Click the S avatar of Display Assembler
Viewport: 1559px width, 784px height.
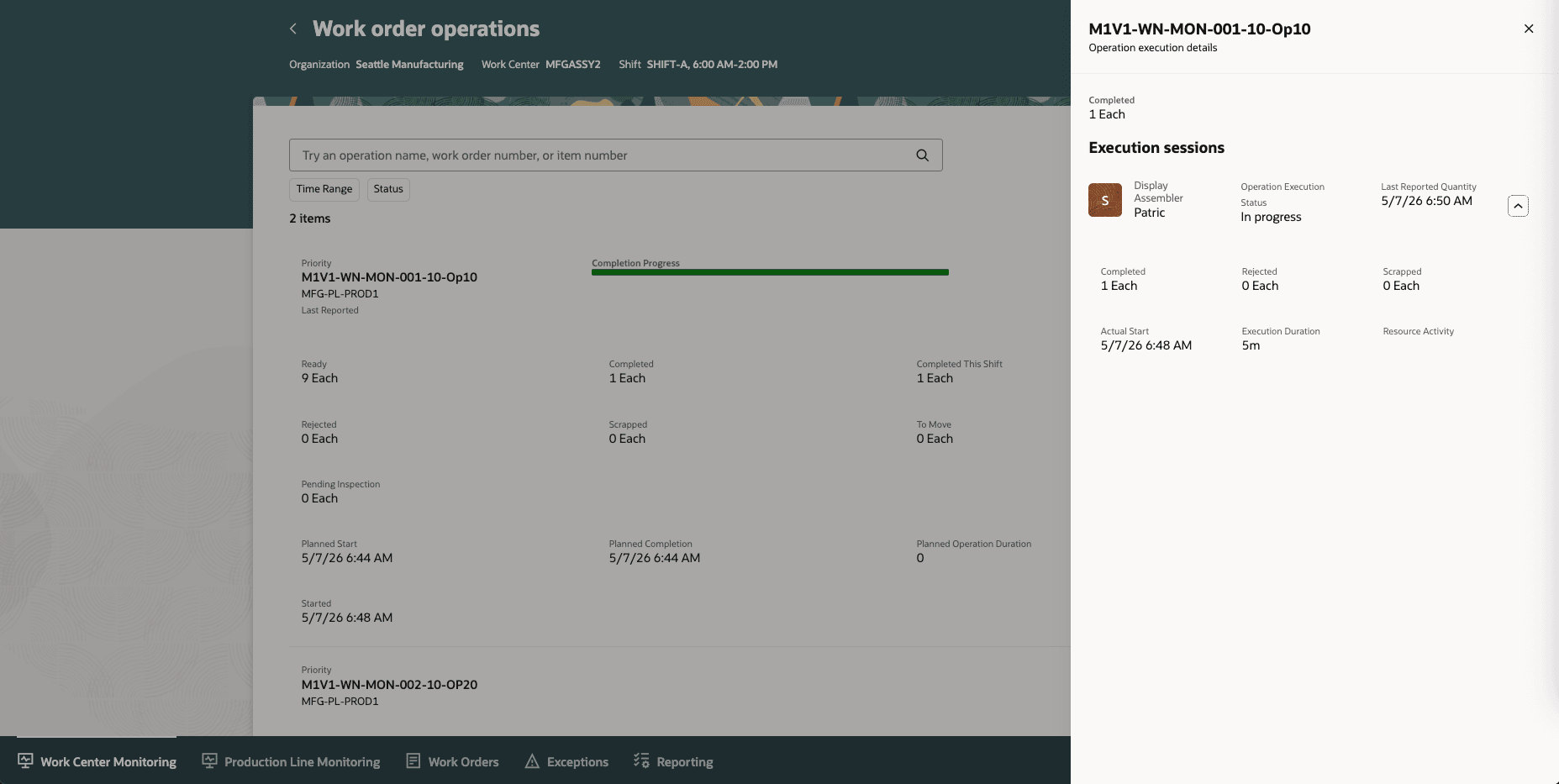click(1104, 200)
